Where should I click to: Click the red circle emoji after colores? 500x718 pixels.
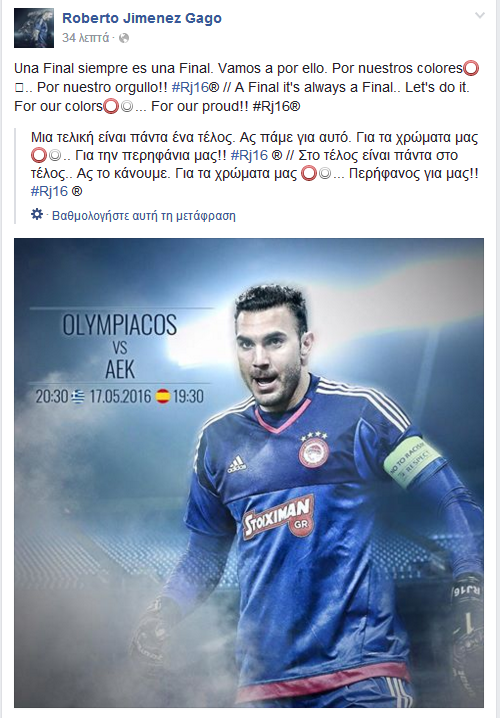(471, 69)
